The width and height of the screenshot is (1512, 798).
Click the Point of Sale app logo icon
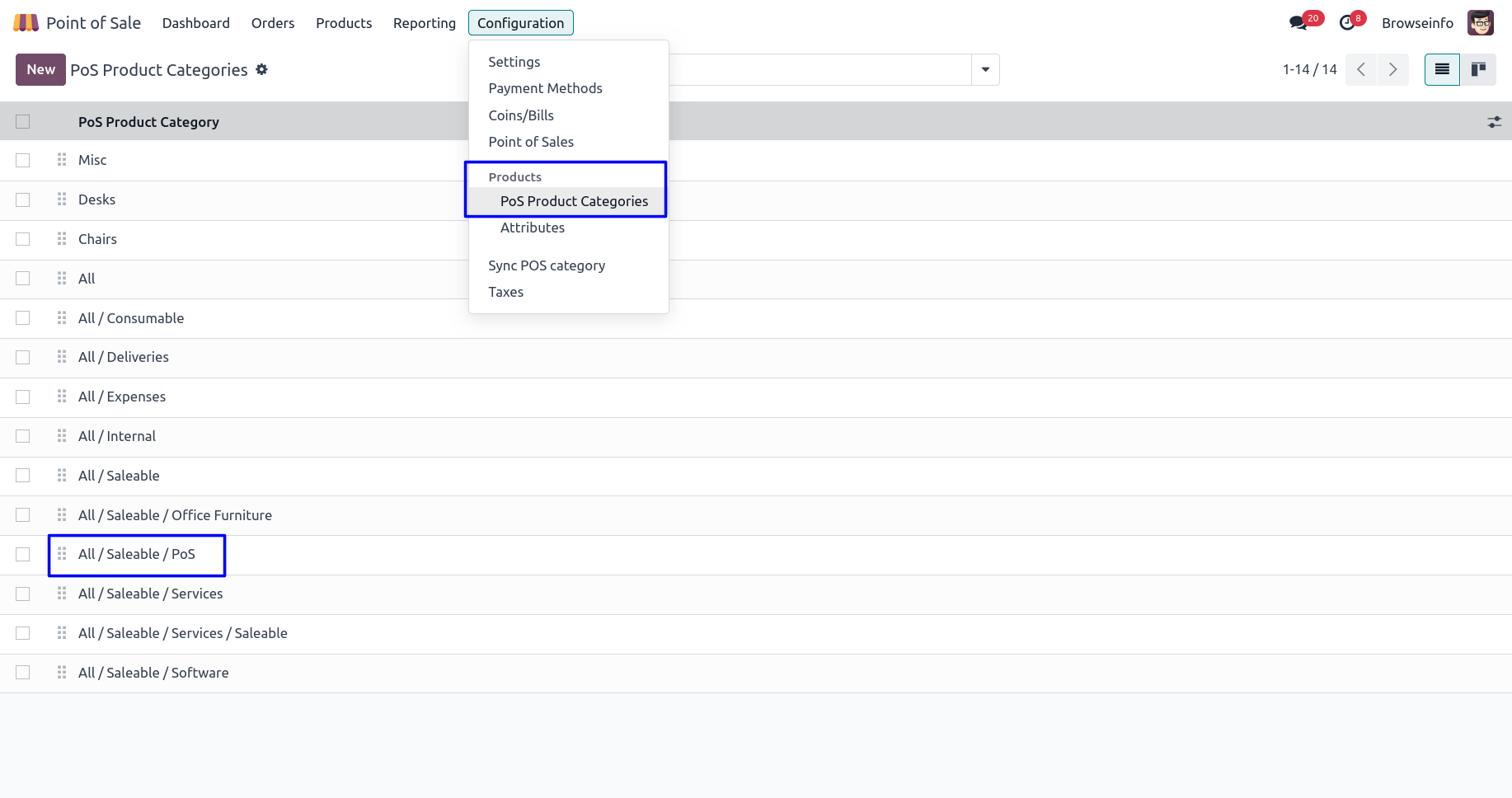(26, 23)
